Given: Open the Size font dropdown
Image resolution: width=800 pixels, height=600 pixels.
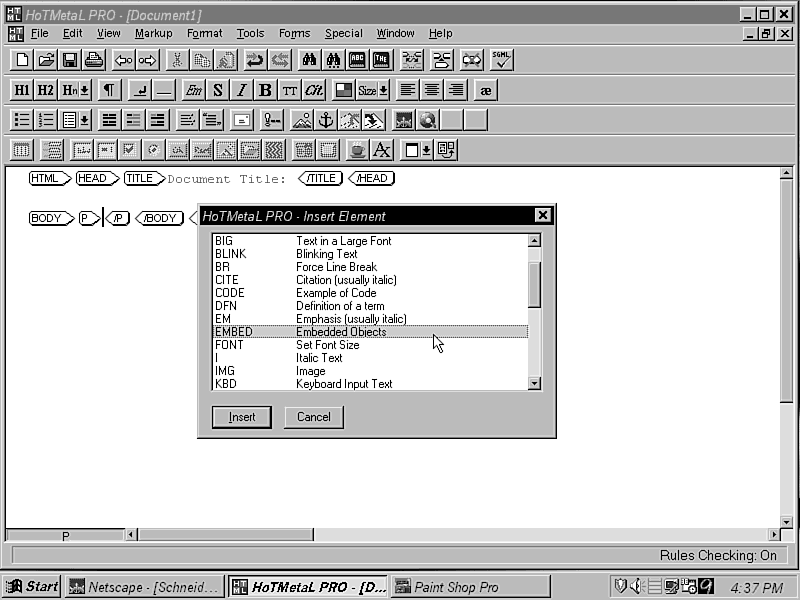Looking at the screenshot, I should [373, 90].
